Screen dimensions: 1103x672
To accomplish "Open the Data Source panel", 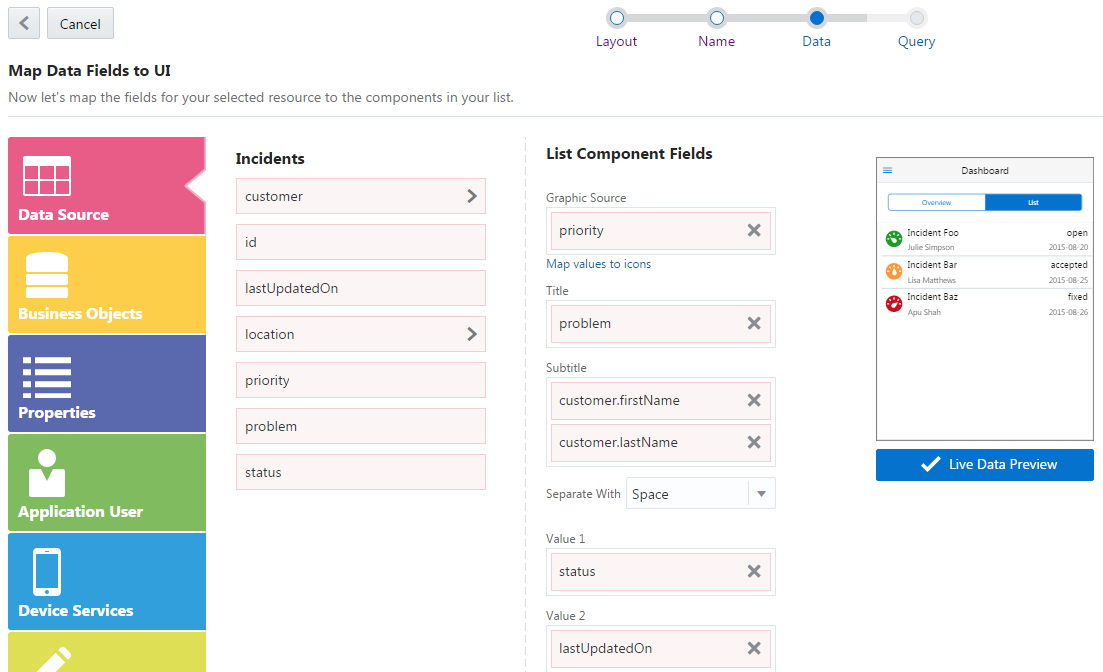I will point(106,185).
